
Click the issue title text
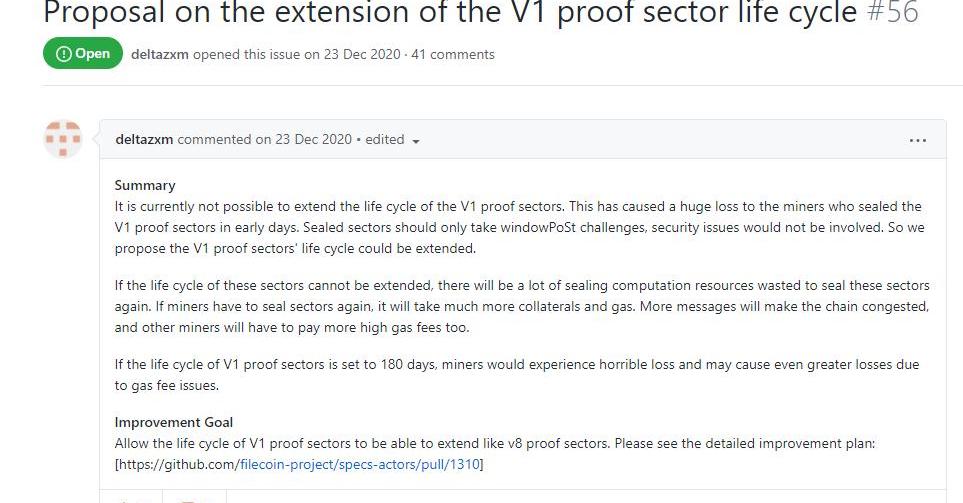(450, 13)
